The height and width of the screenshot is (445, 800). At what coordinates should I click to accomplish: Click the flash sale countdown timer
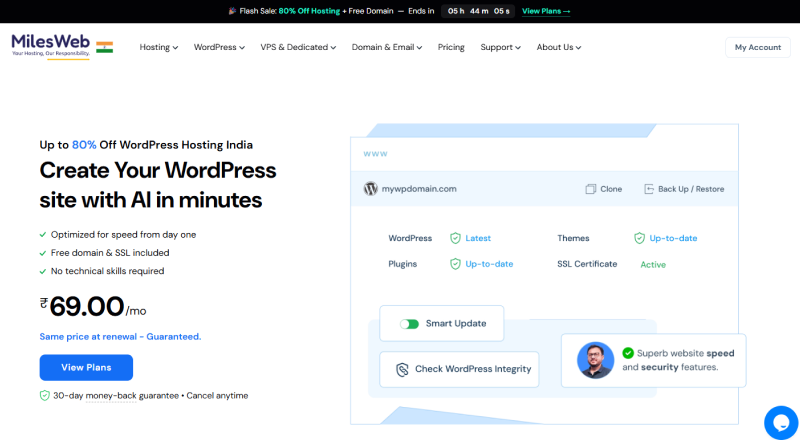pos(479,11)
